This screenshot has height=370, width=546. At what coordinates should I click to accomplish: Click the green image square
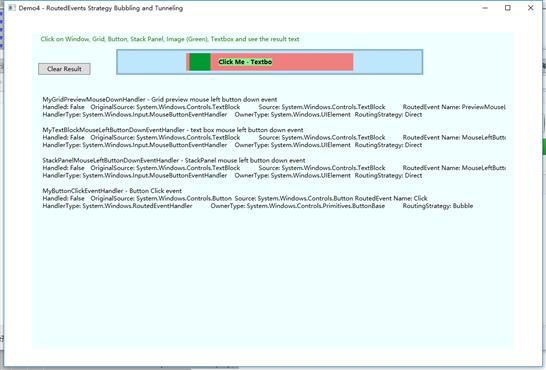(200, 62)
